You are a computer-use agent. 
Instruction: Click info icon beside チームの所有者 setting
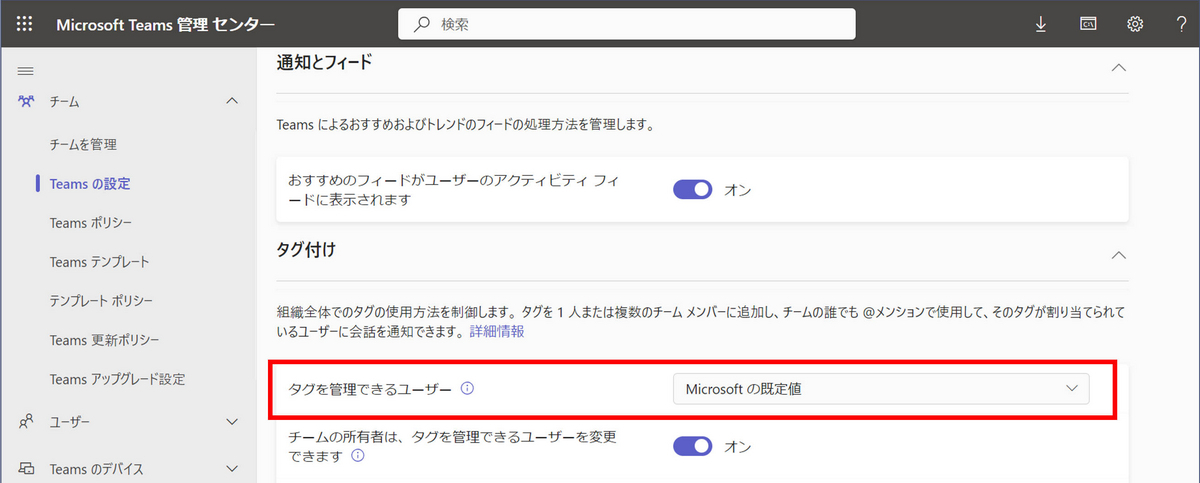pos(357,455)
